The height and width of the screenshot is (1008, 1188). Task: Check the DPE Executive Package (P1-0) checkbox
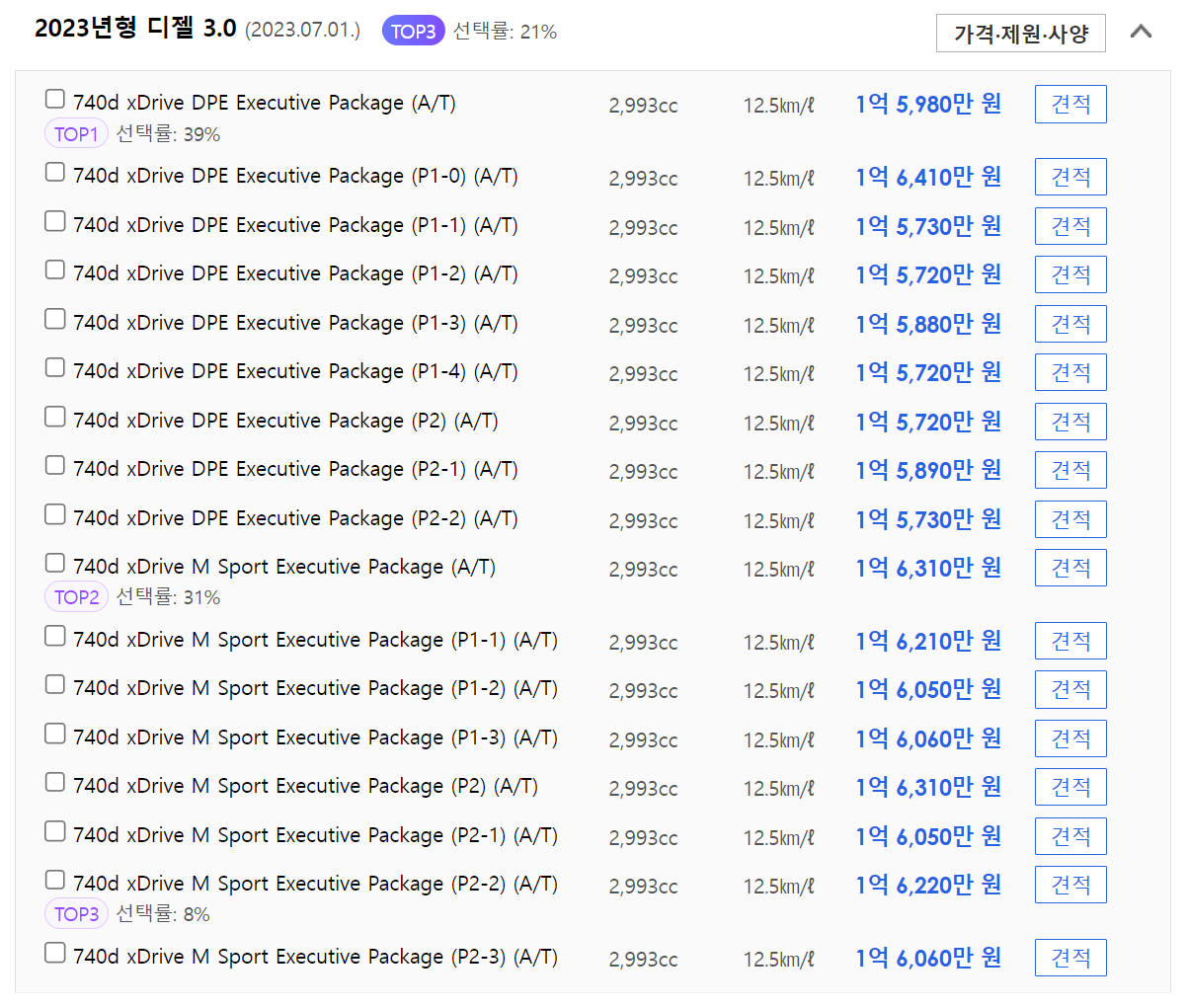click(x=55, y=172)
